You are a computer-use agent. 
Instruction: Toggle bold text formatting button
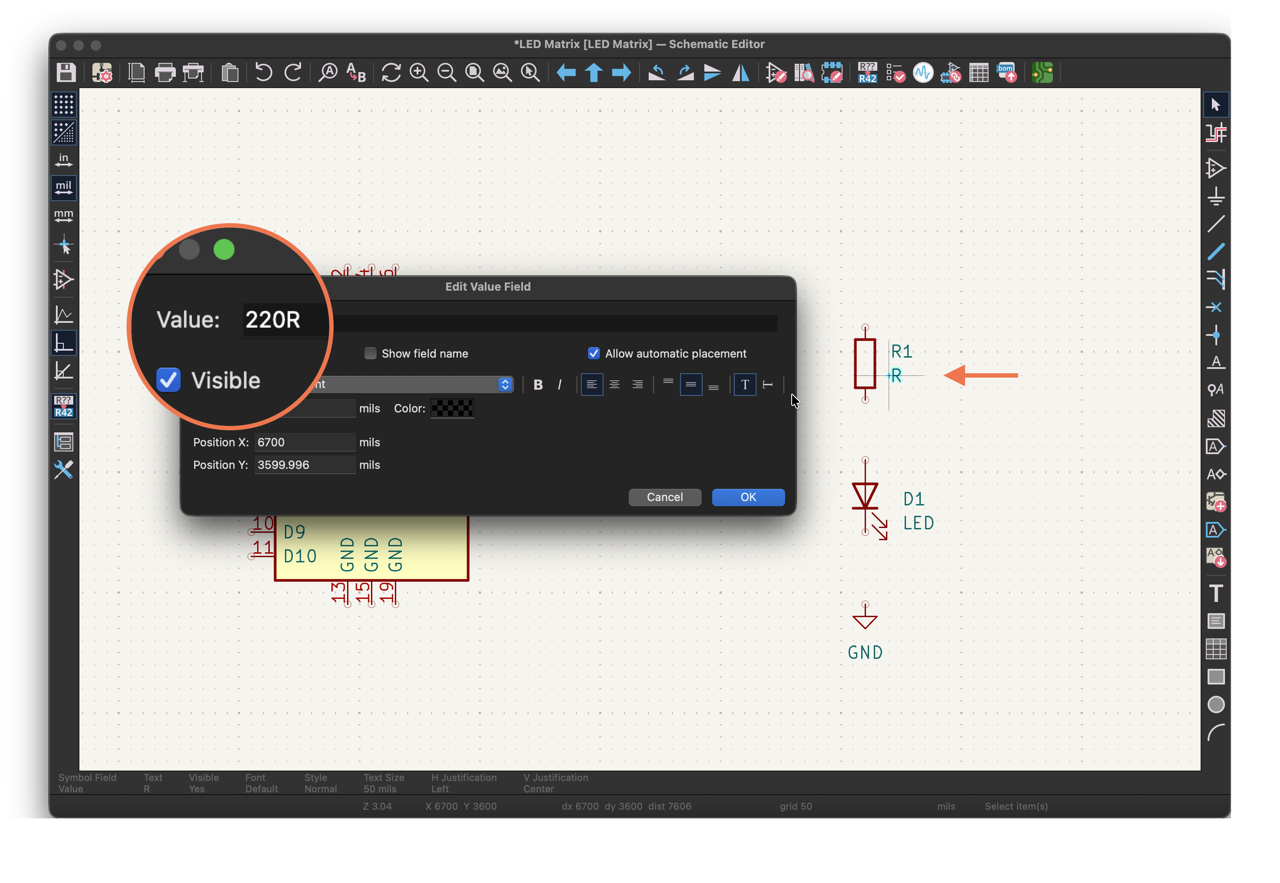coord(538,384)
